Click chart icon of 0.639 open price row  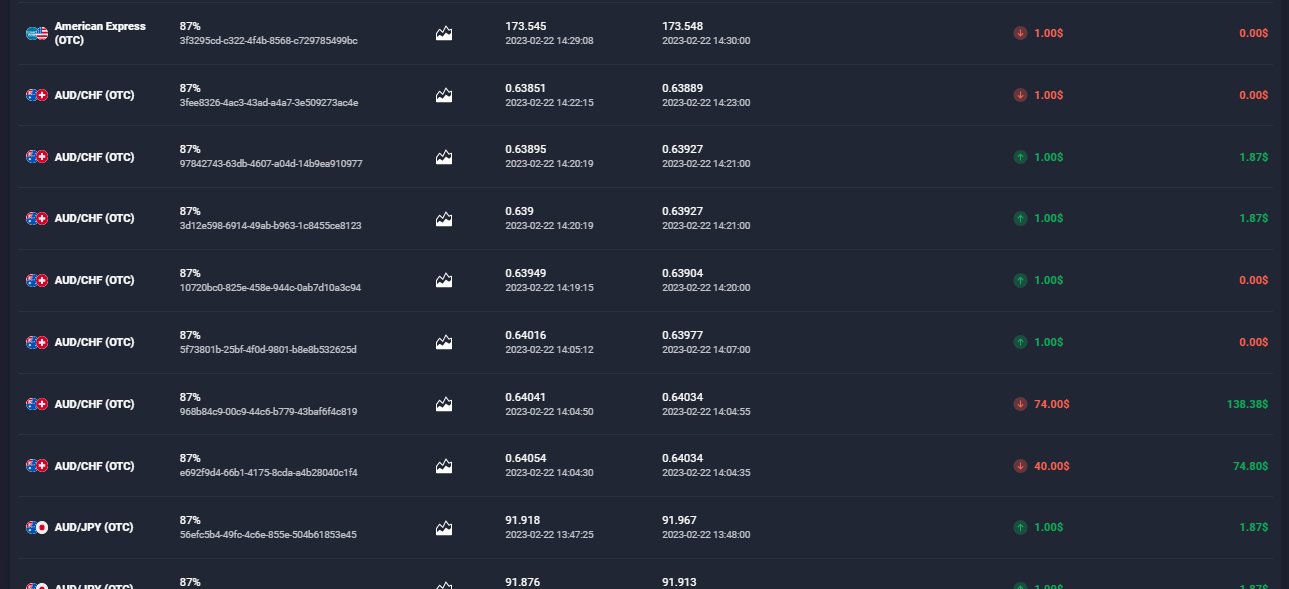click(x=444, y=218)
